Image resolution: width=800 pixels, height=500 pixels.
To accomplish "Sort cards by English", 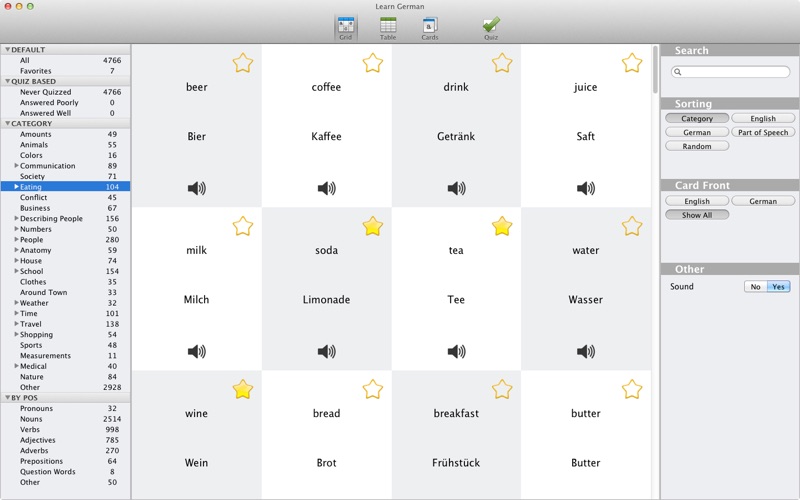I will [x=763, y=118].
